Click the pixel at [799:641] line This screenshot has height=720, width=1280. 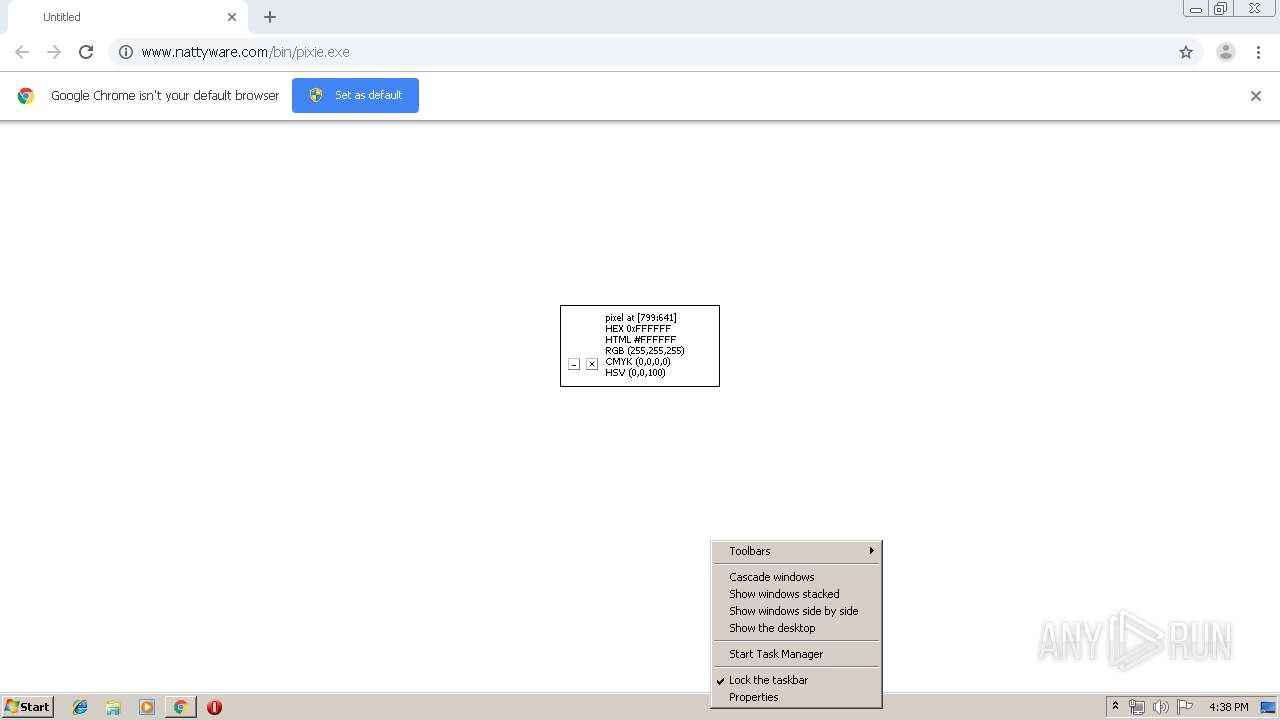(x=641, y=318)
